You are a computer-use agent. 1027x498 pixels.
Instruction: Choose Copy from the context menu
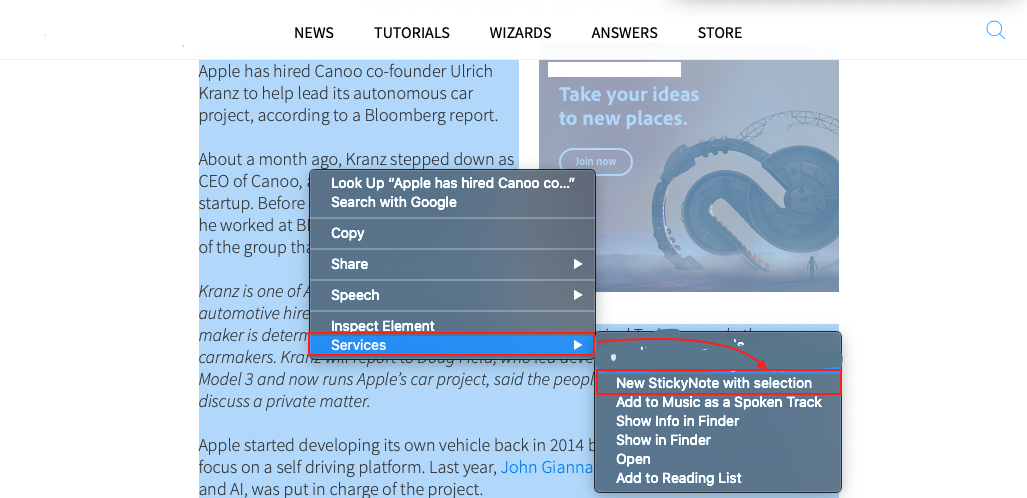pos(452,233)
